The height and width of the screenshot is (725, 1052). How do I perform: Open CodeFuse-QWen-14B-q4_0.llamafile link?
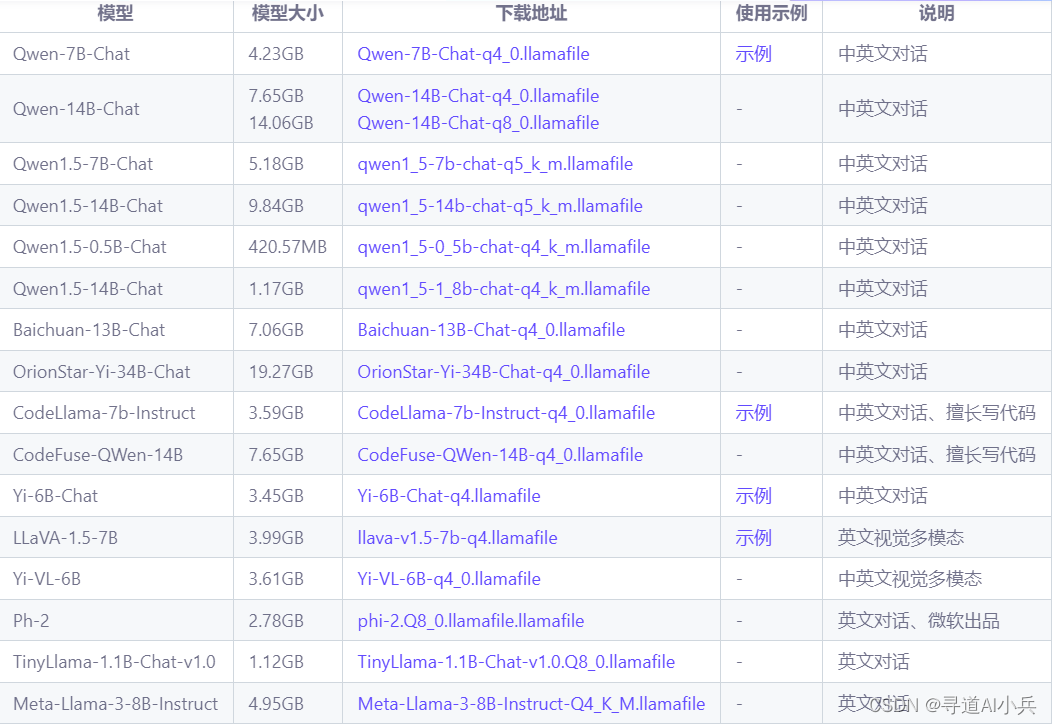click(500, 455)
